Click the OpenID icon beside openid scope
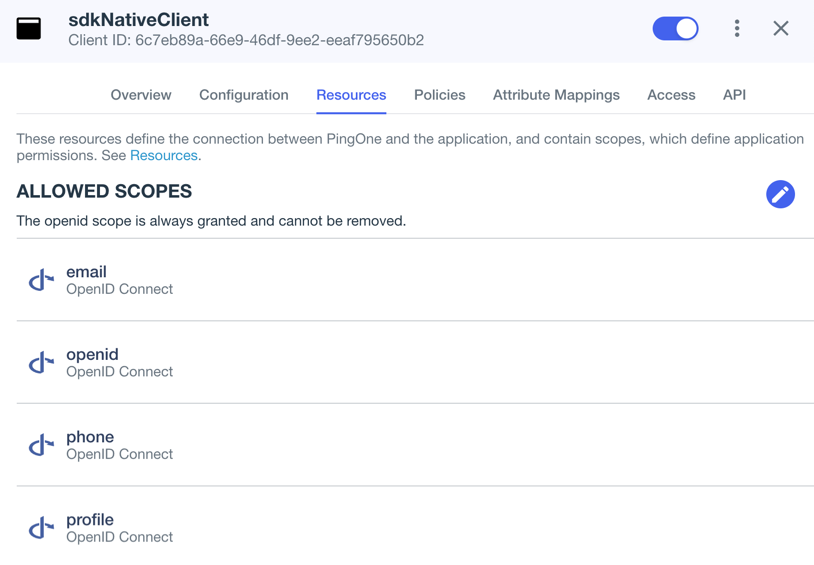The image size is (814, 565). 41,363
